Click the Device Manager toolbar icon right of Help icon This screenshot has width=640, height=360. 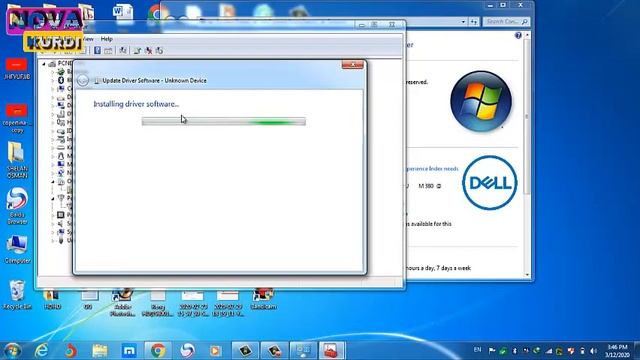[108, 50]
